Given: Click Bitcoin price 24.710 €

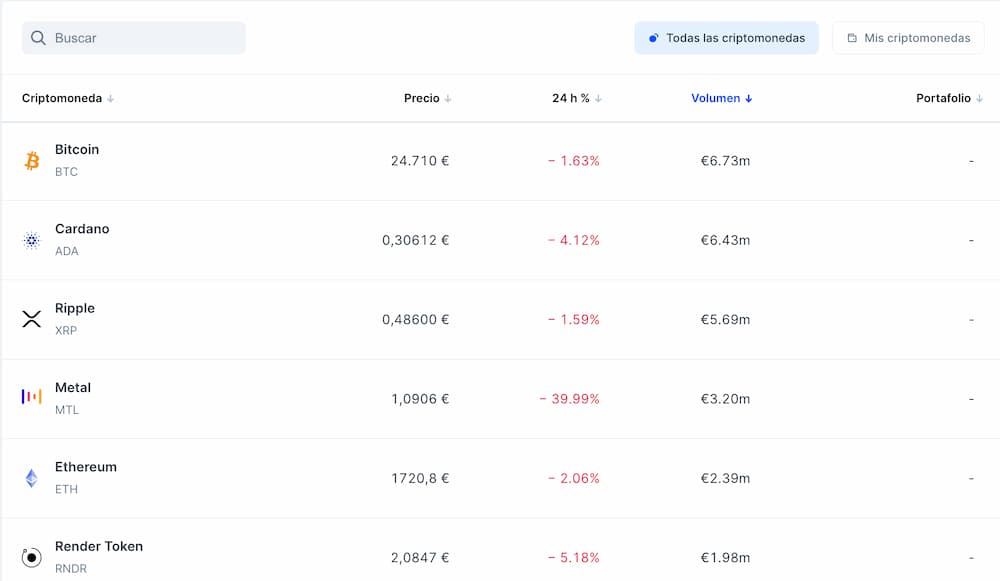Looking at the screenshot, I should point(420,161).
